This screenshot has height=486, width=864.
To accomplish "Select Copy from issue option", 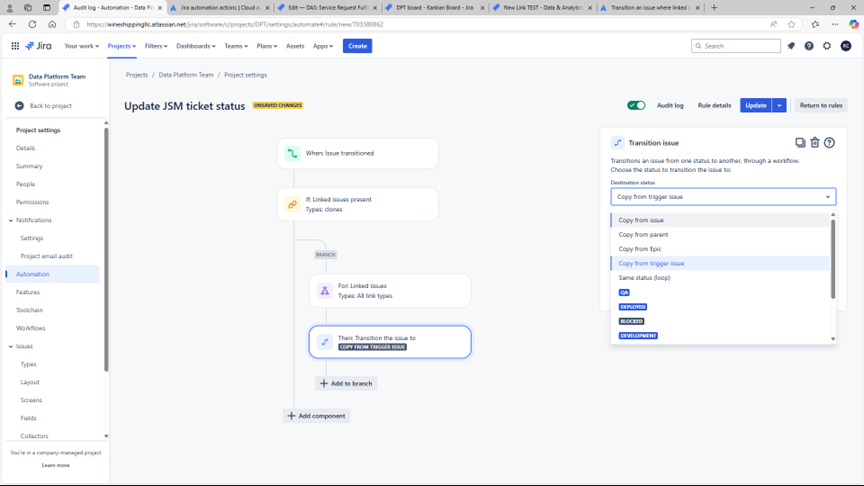I will click(720, 220).
